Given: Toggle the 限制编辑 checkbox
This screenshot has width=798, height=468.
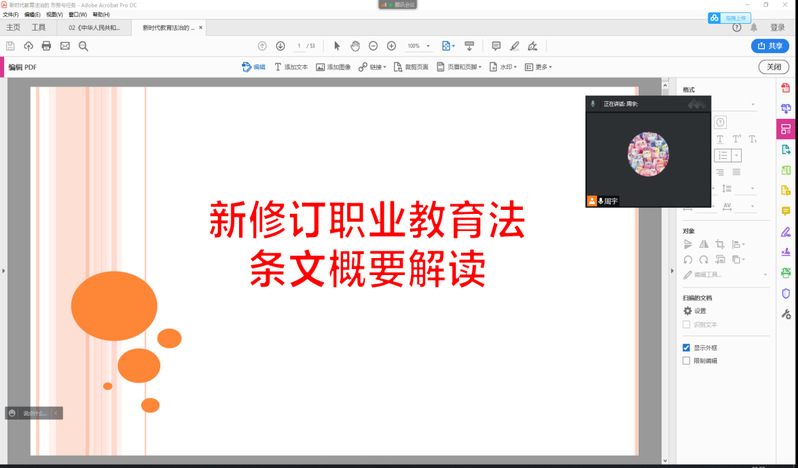Looking at the screenshot, I should 686,361.
